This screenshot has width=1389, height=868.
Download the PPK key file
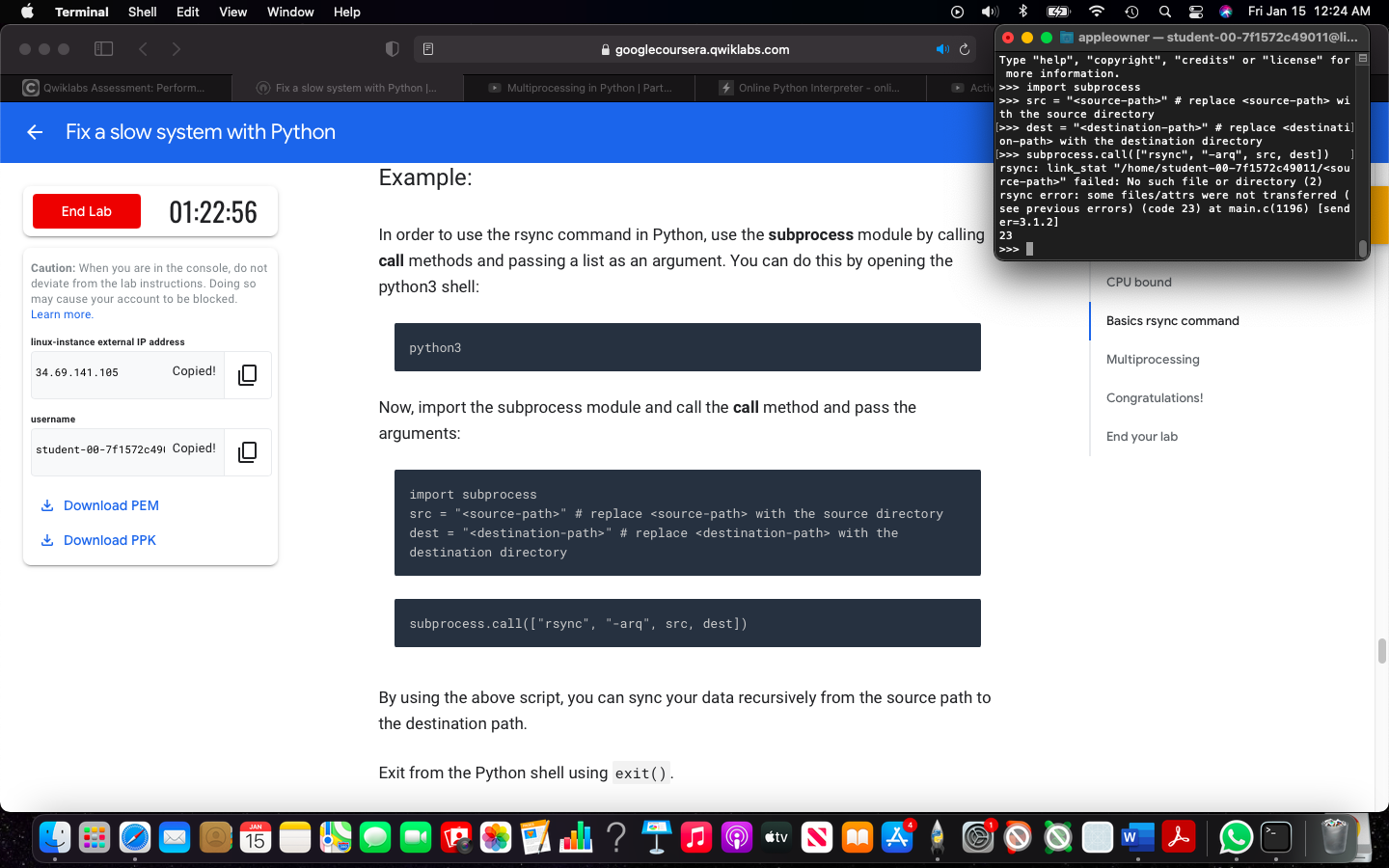[97, 540]
